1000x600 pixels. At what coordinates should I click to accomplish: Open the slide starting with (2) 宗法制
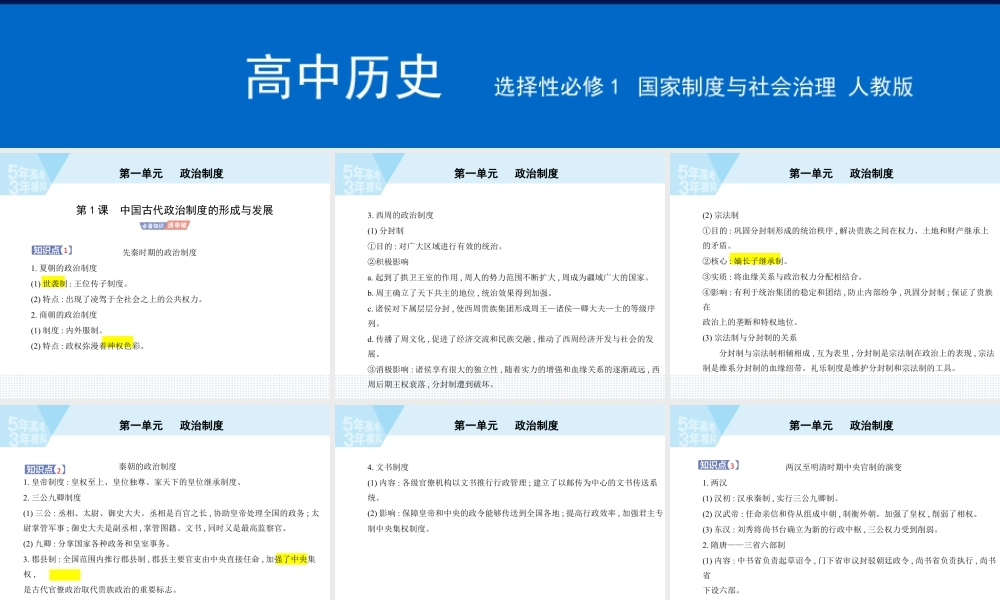pos(835,275)
